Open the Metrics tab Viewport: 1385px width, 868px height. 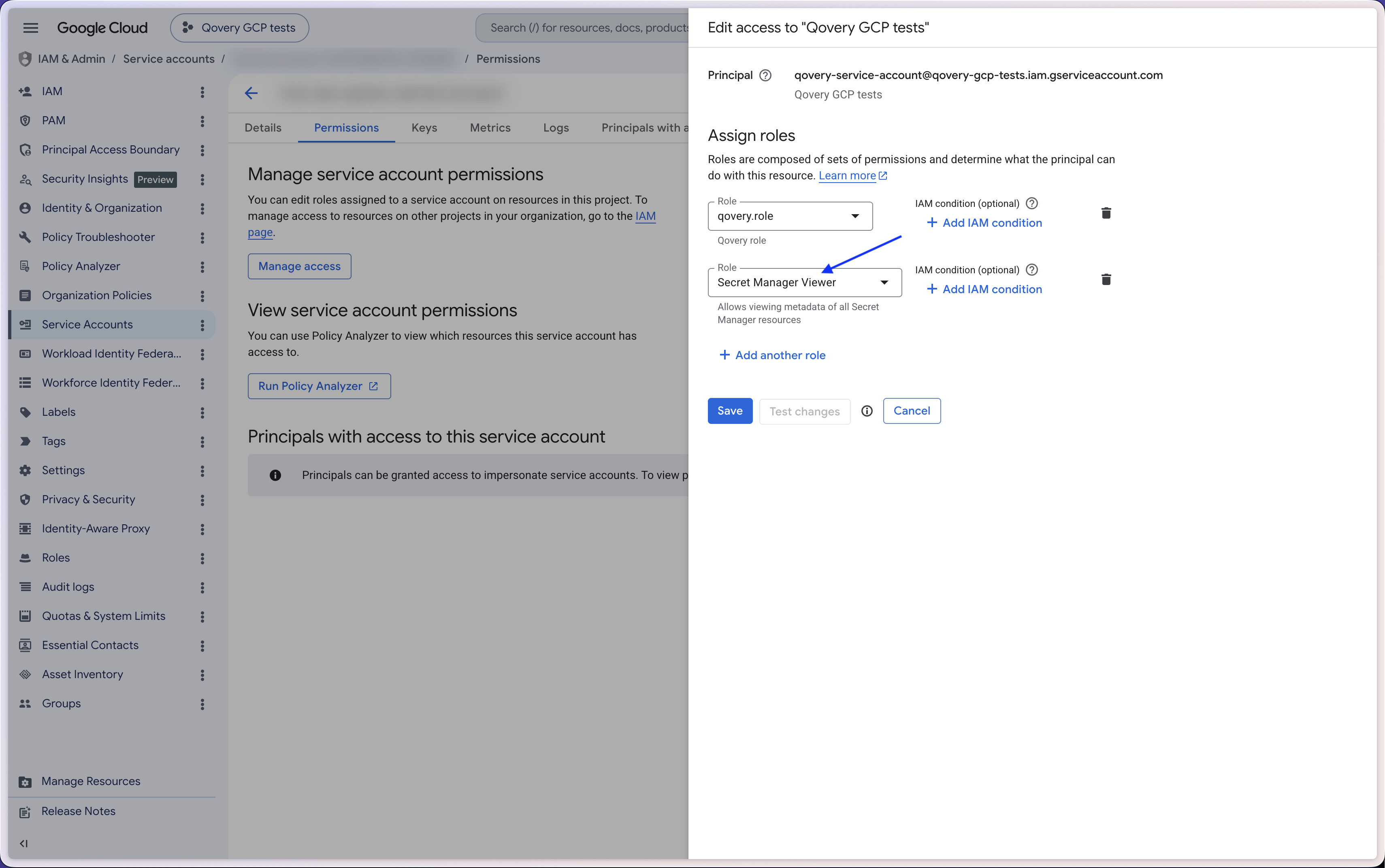490,128
